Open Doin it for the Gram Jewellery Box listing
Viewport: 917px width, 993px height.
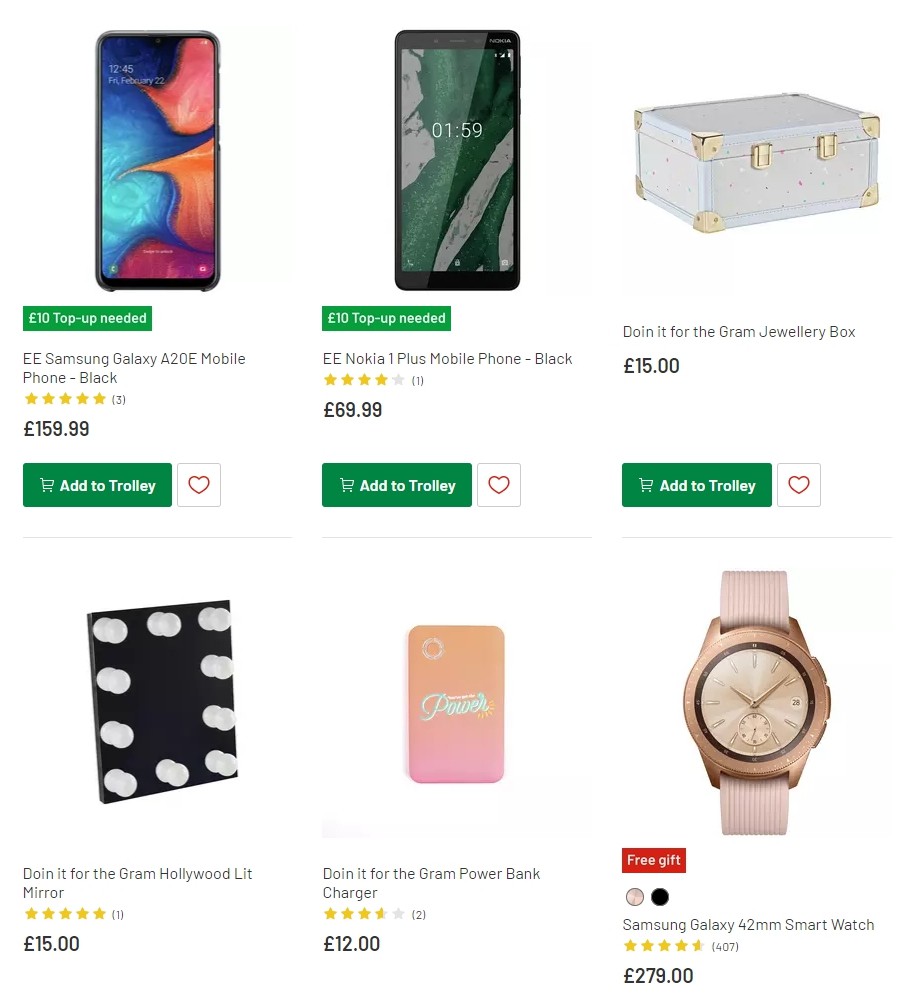click(x=738, y=331)
